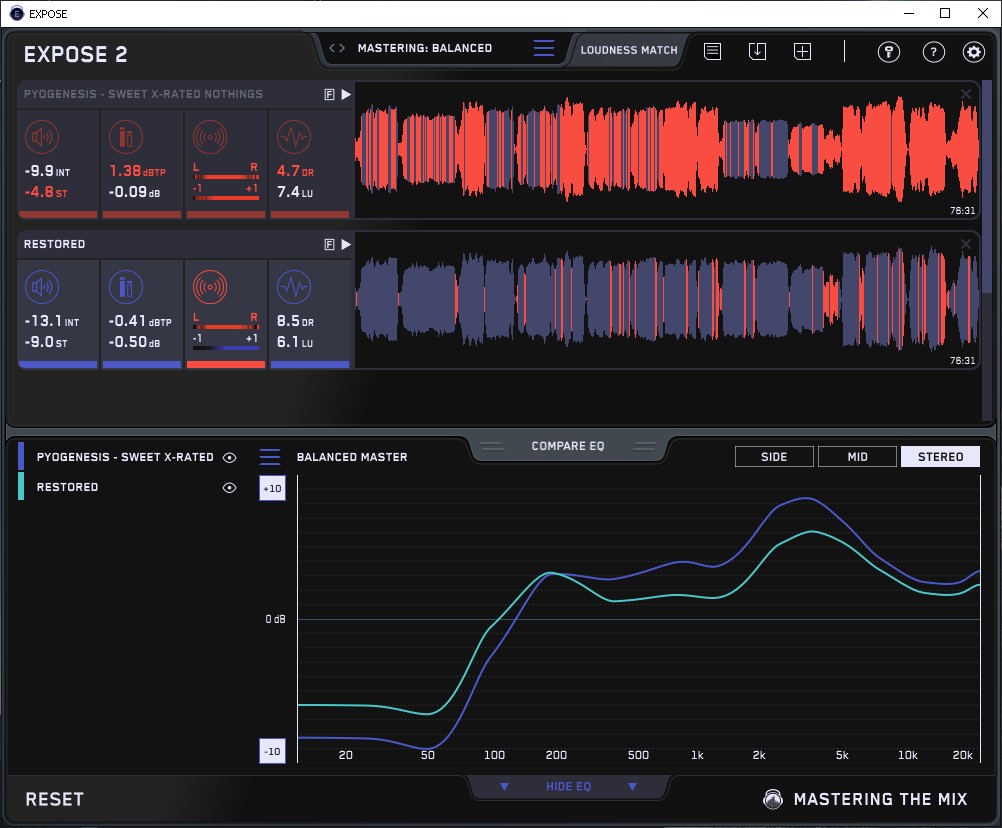1002x828 pixels.
Task: Click Restored EQ teal color swatch
Action: [x=21, y=486]
